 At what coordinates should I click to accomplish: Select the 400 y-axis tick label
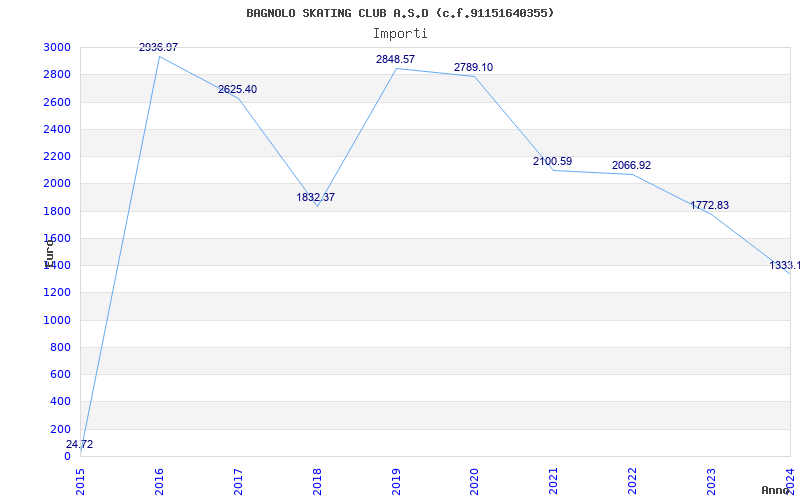click(x=61, y=402)
